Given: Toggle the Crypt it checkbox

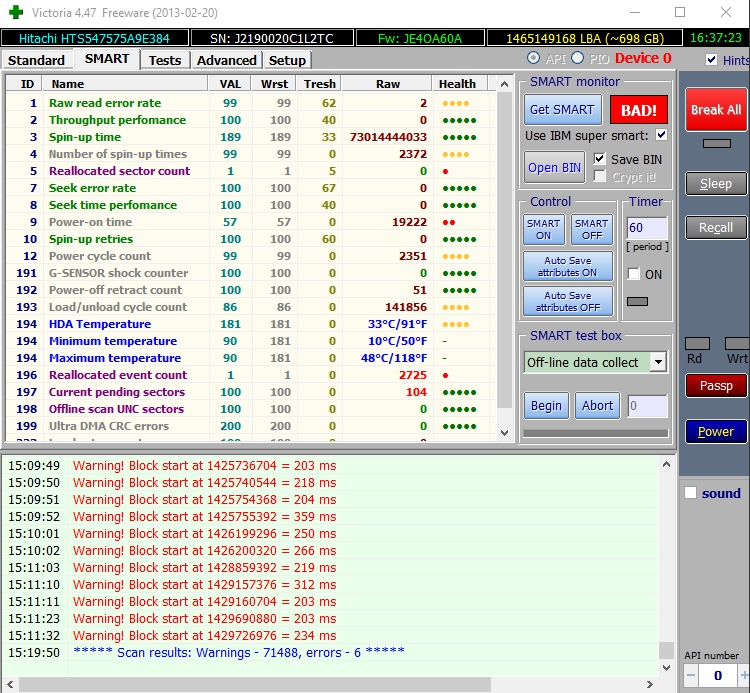Looking at the screenshot, I should coord(599,176).
